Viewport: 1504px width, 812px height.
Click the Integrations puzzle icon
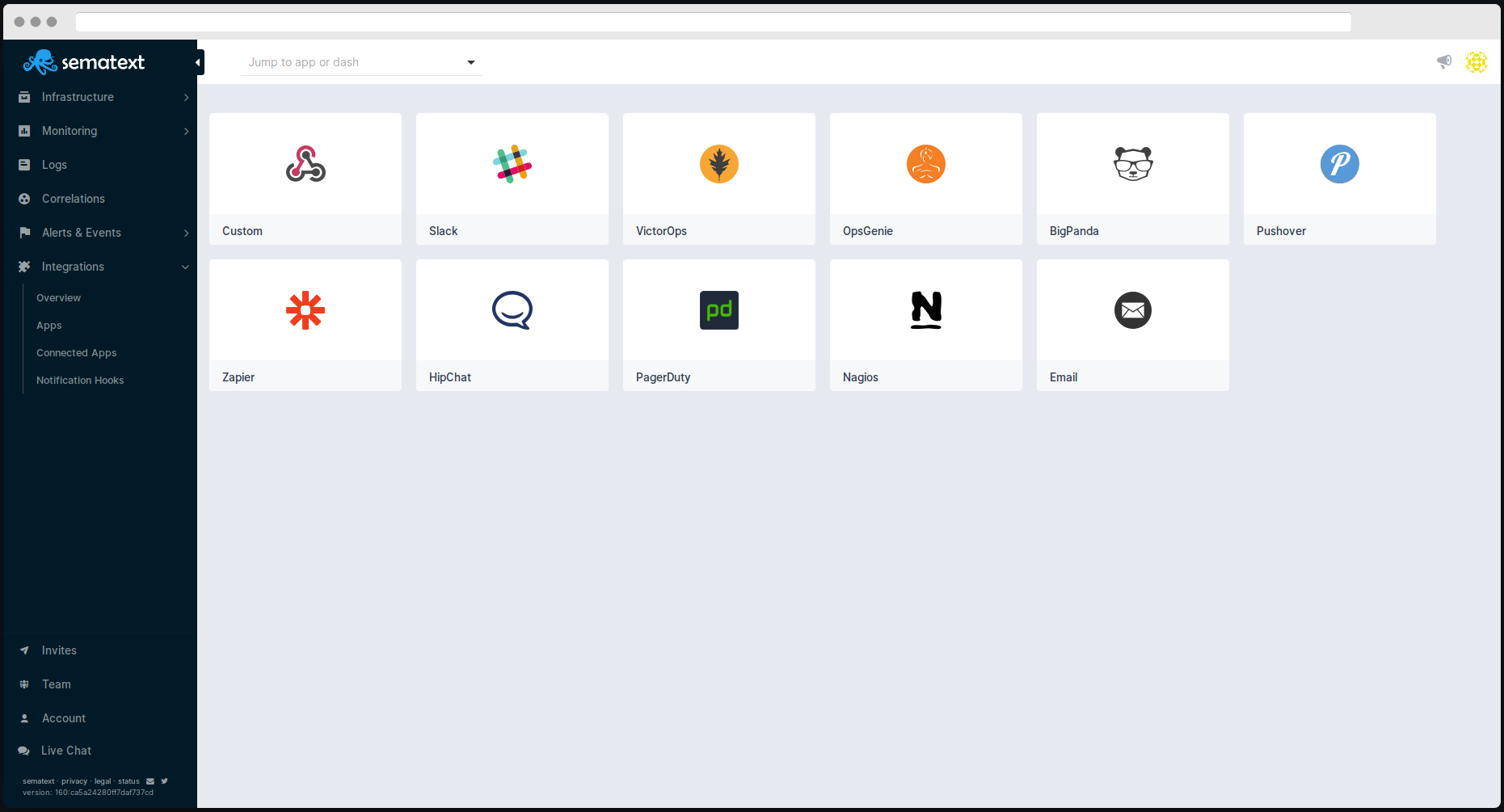[x=24, y=267]
